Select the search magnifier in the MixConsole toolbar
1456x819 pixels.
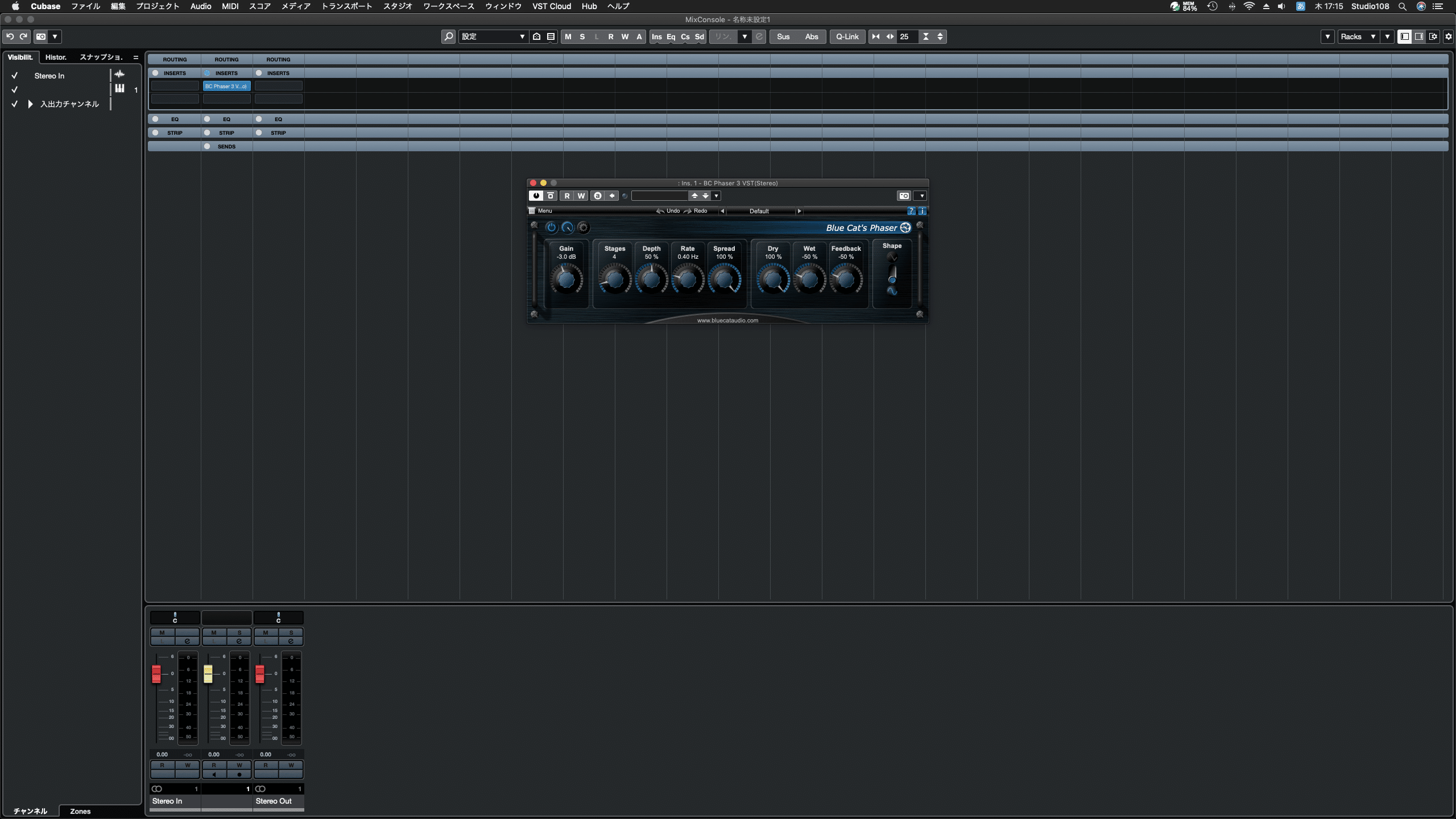pyautogui.click(x=448, y=36)
